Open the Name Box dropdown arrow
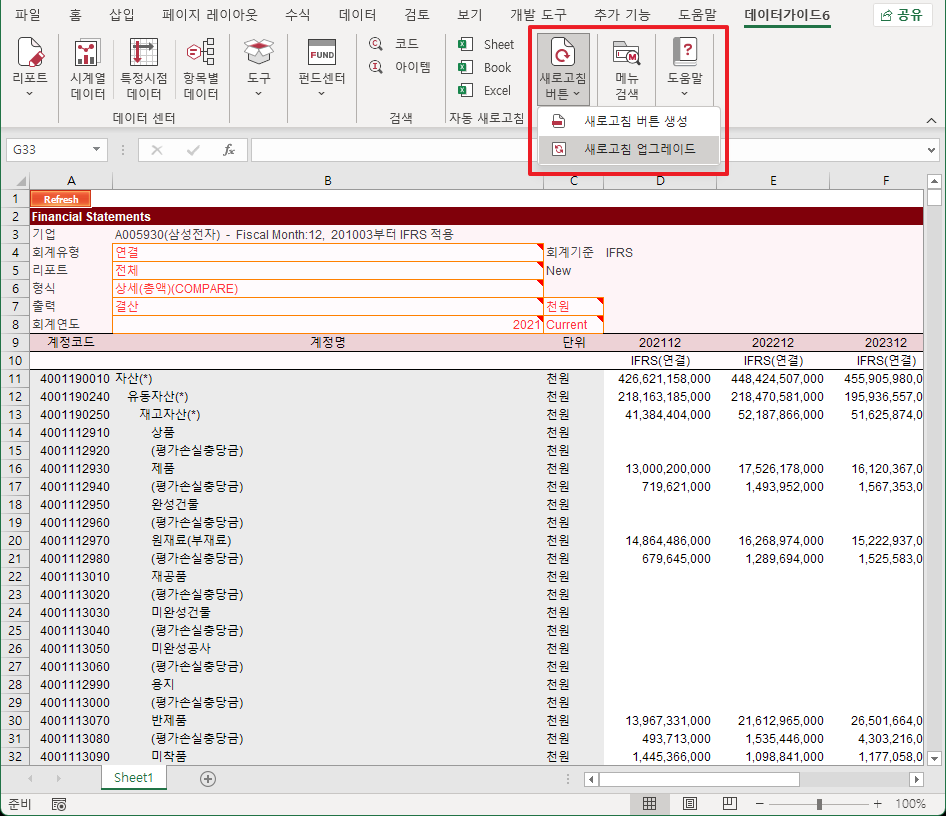The width and height of the screenshot is (946, 816). tap(97, 150)
